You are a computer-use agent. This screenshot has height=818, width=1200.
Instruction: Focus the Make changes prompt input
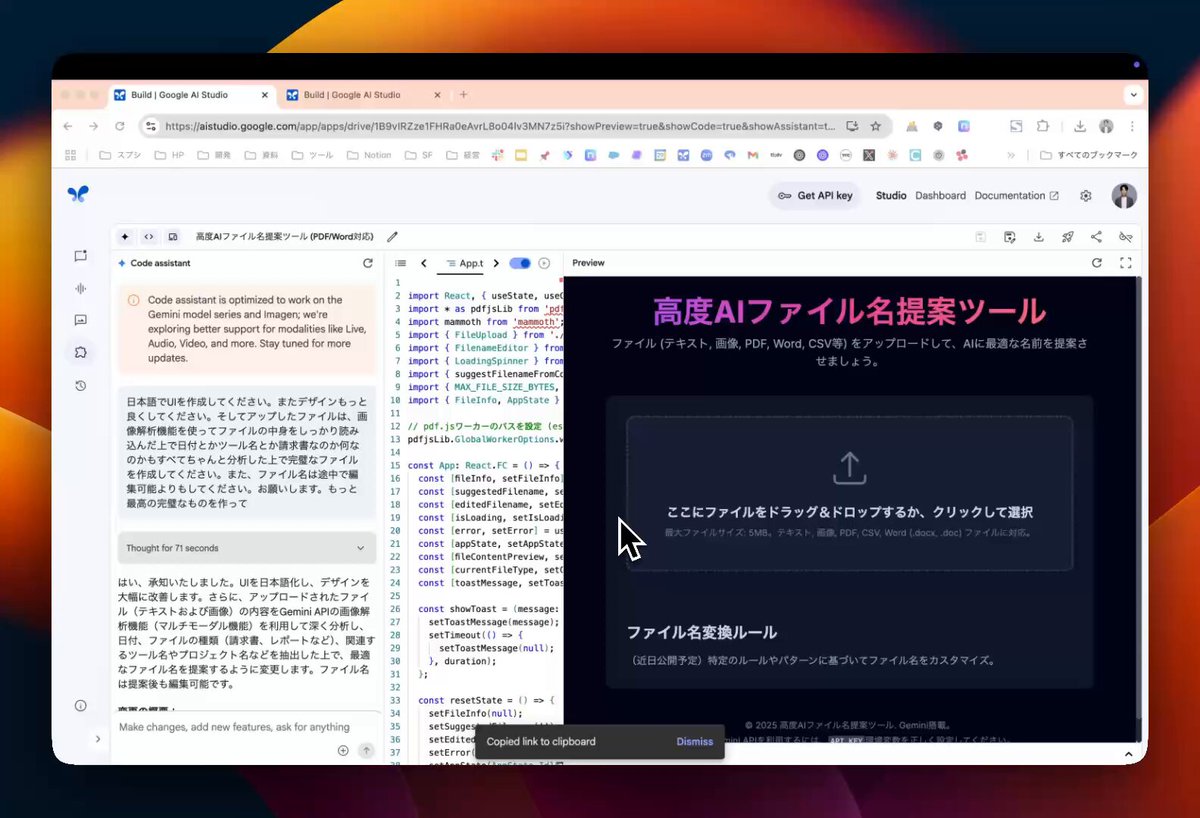tap(235, 727)
